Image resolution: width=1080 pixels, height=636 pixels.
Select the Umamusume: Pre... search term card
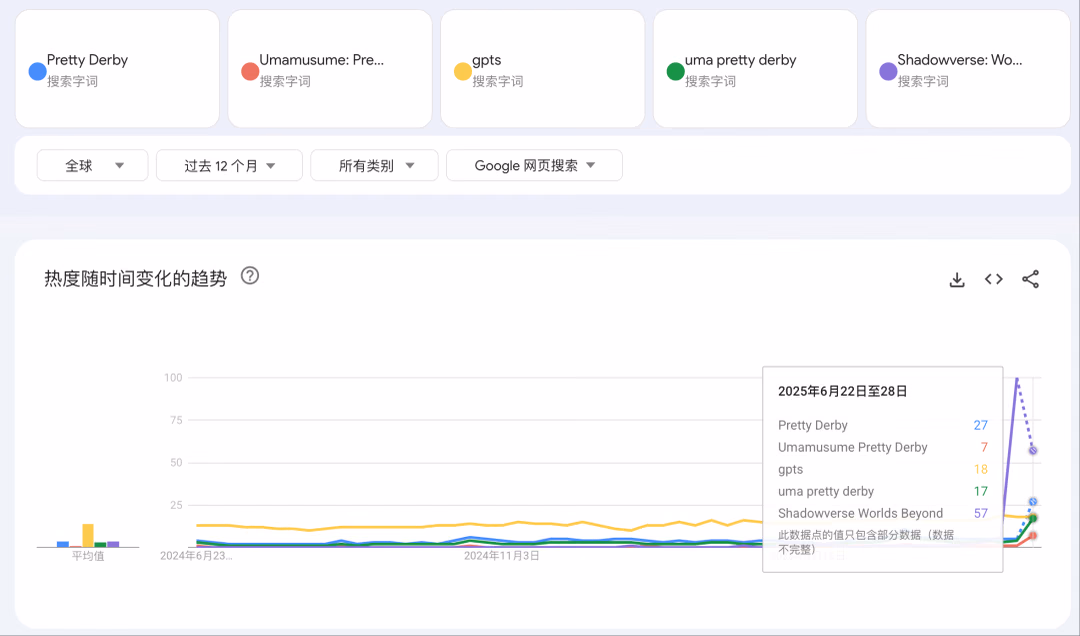coord(330,69)
